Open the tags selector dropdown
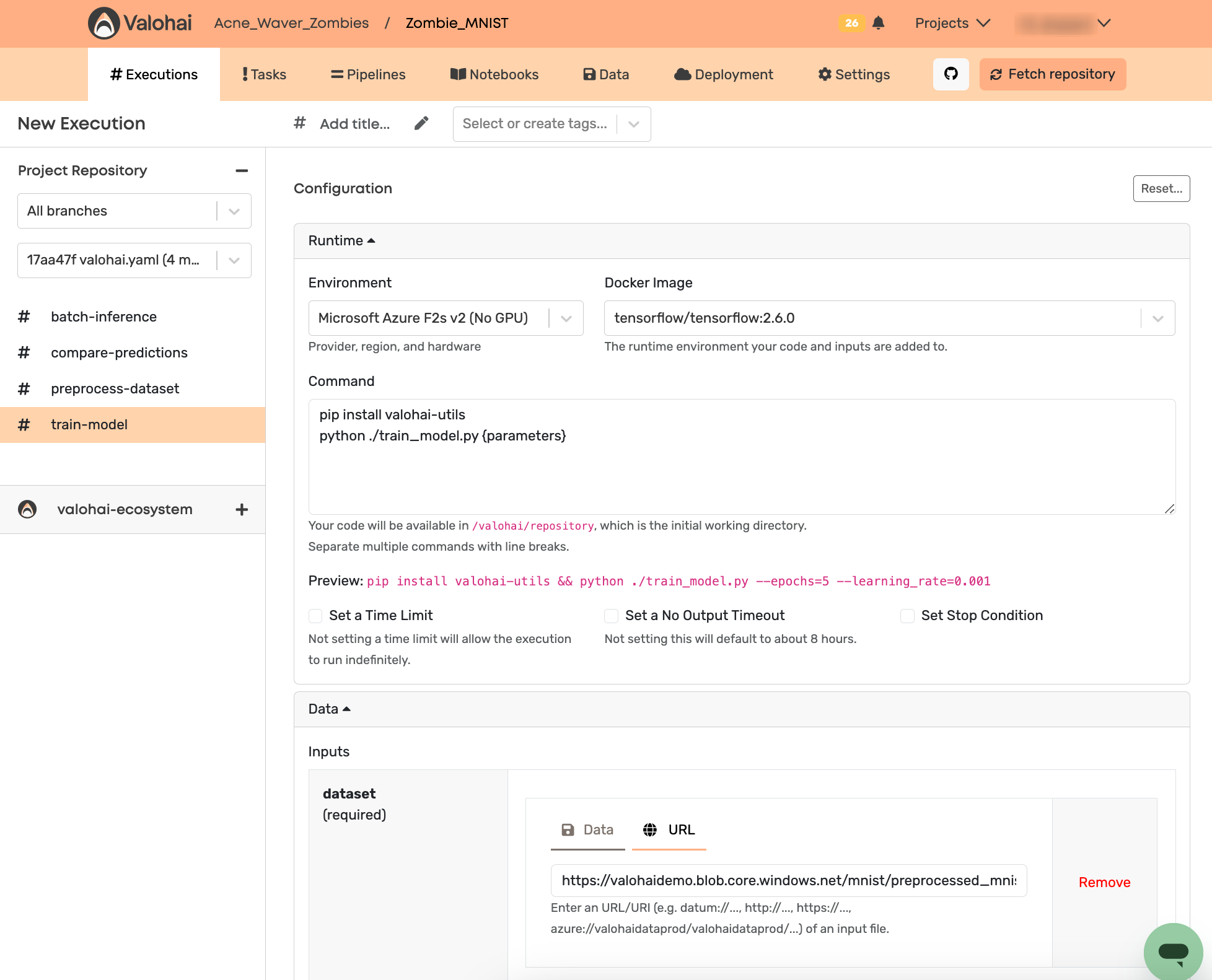The height and width of the screenshot is (980, 1212). [x=551, y=124]
